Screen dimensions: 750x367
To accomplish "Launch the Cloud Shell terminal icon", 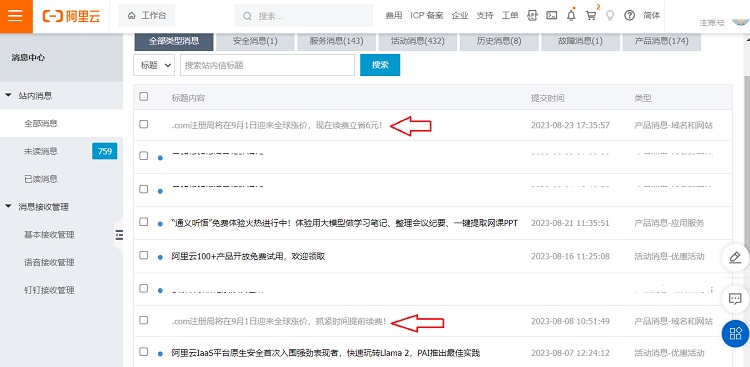I will [x=551, y=15].
